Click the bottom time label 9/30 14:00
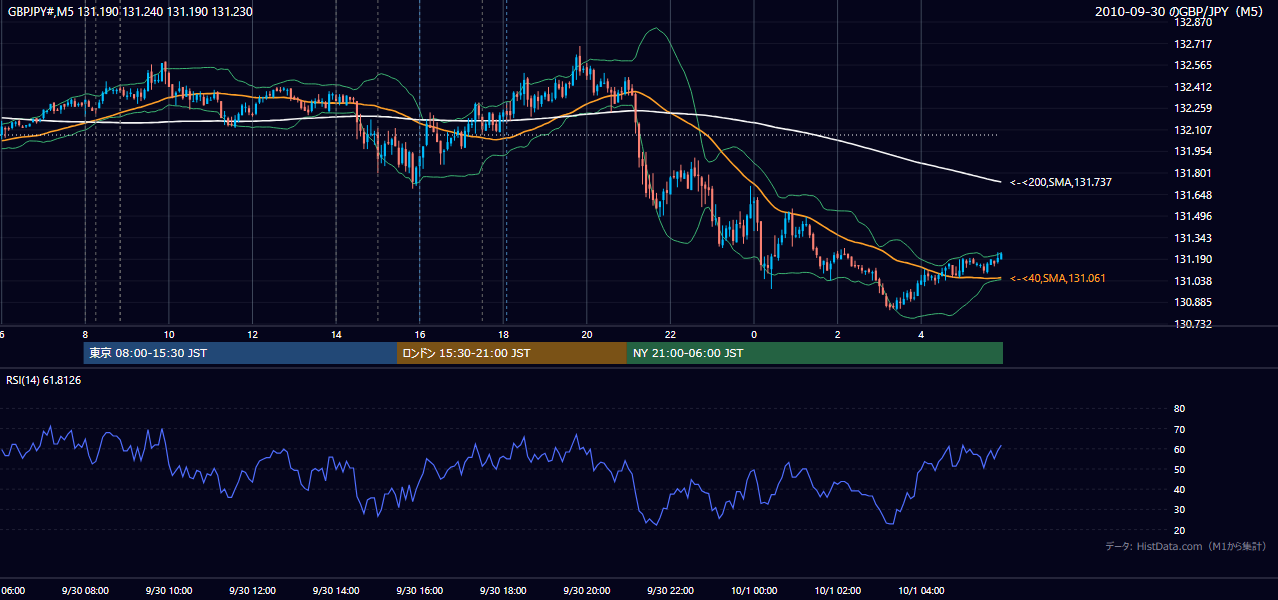The height and width of the screenshot is (600, 1278). 336,590
